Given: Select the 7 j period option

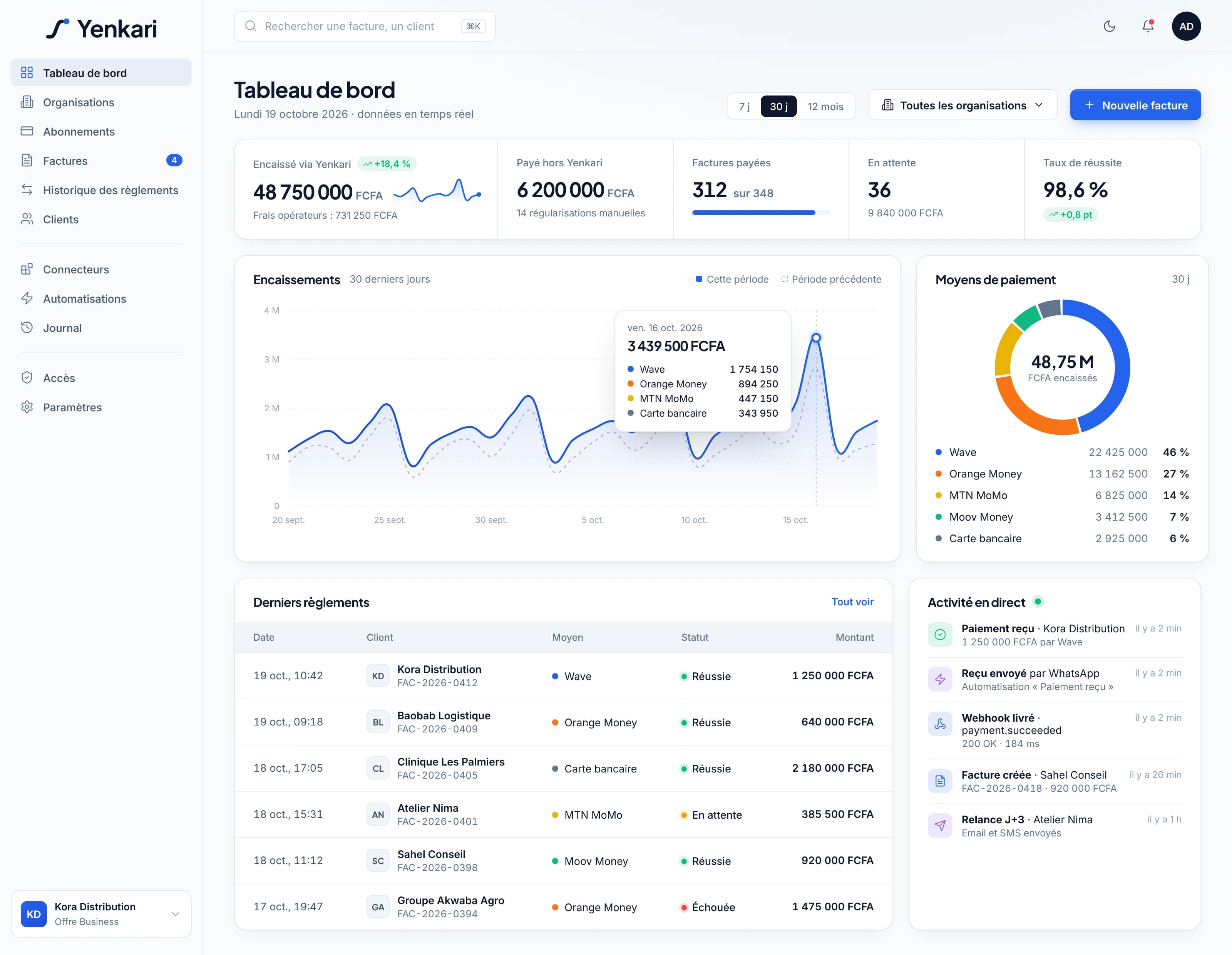Looking at the screenshot, I should [744, 106].
